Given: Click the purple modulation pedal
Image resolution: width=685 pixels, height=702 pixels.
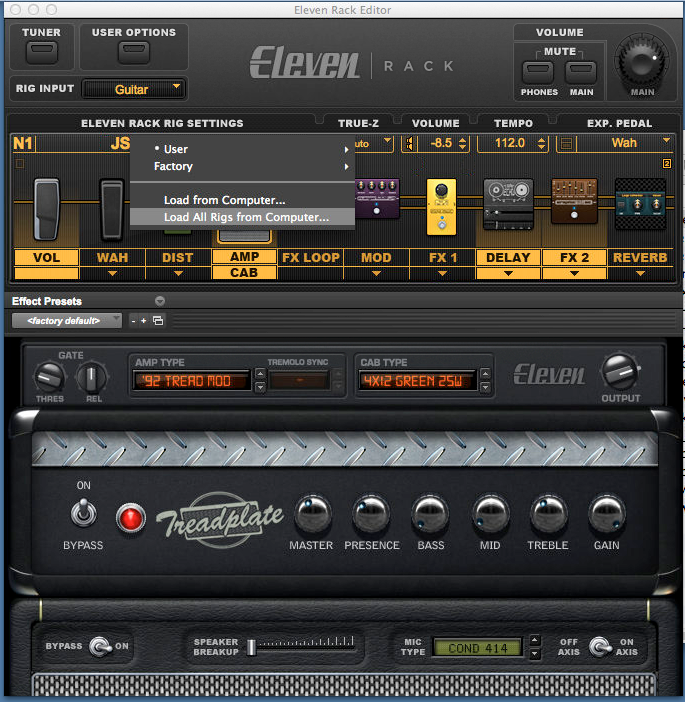Looking at the screenshot, I should pos(377,198).
